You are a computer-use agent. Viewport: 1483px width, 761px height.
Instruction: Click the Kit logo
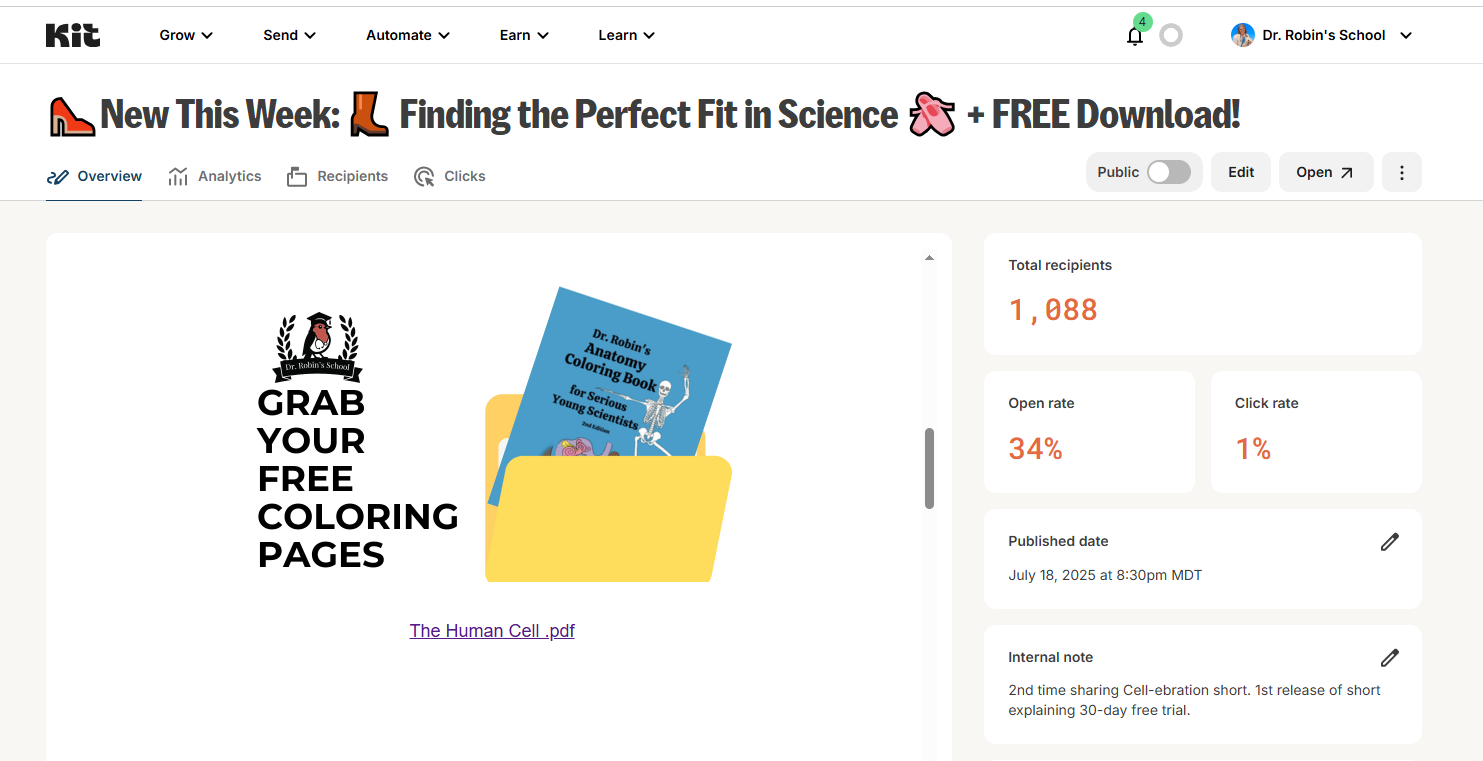coord(73,35)
